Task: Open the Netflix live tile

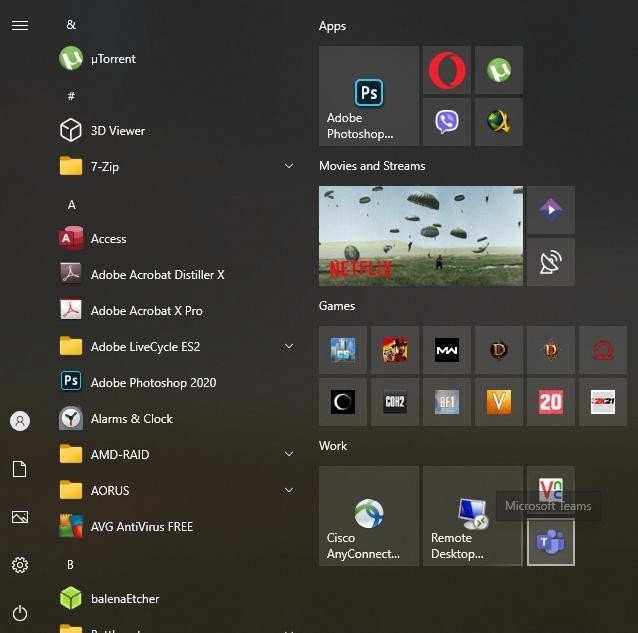Action: (421, 236)
